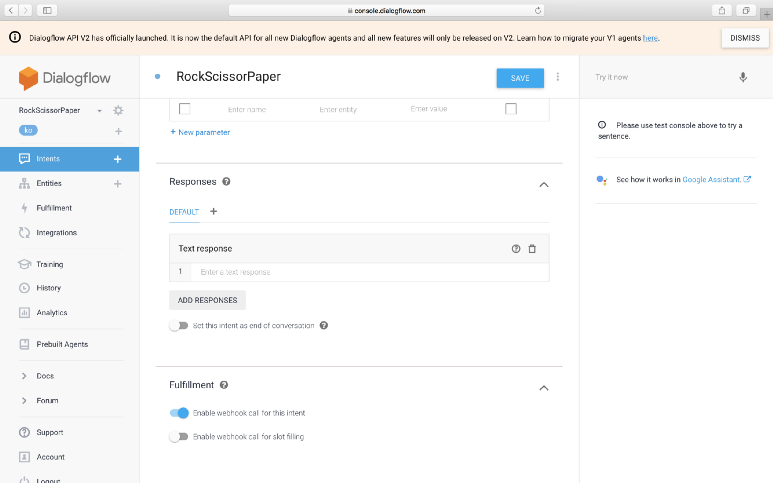Open agent settings gear icon
Image resolution: width=773 pixels, height=483 pixels.
pos(118,110)
